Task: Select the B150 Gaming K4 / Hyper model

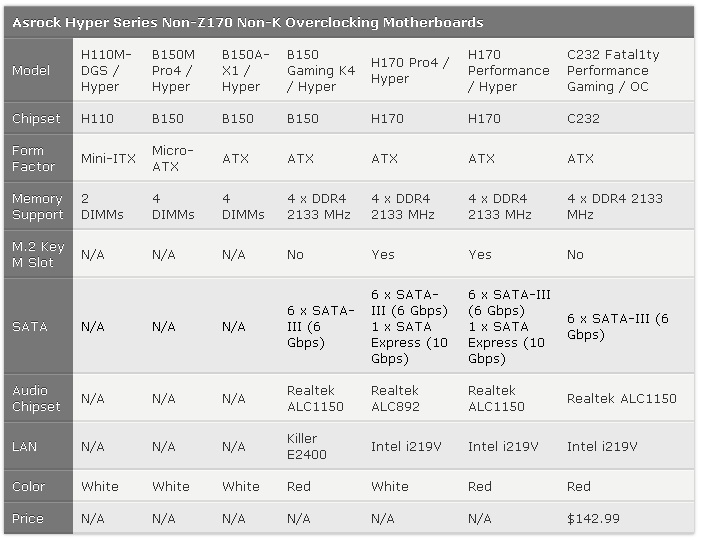Action: pos(321,71)
